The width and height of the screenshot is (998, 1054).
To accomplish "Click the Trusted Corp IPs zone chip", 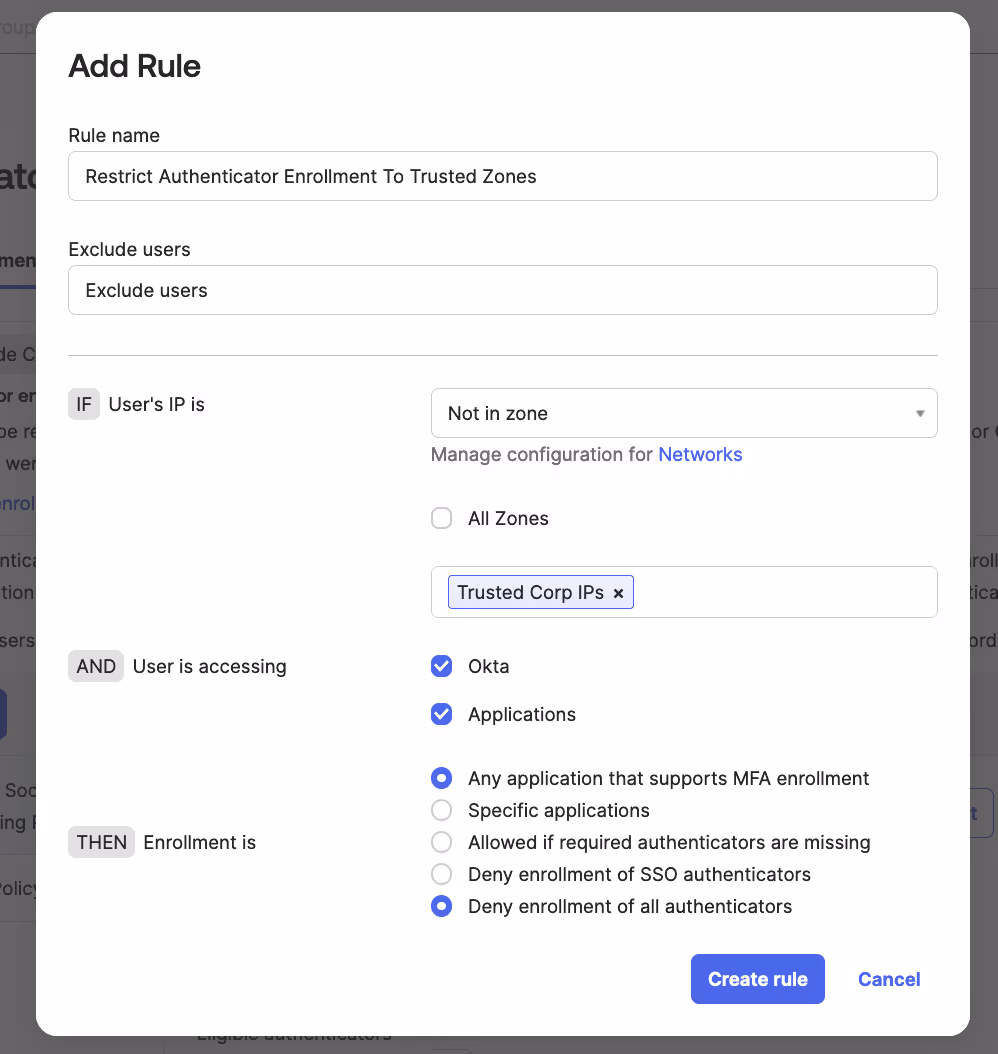I will click(x=530, y=592).
